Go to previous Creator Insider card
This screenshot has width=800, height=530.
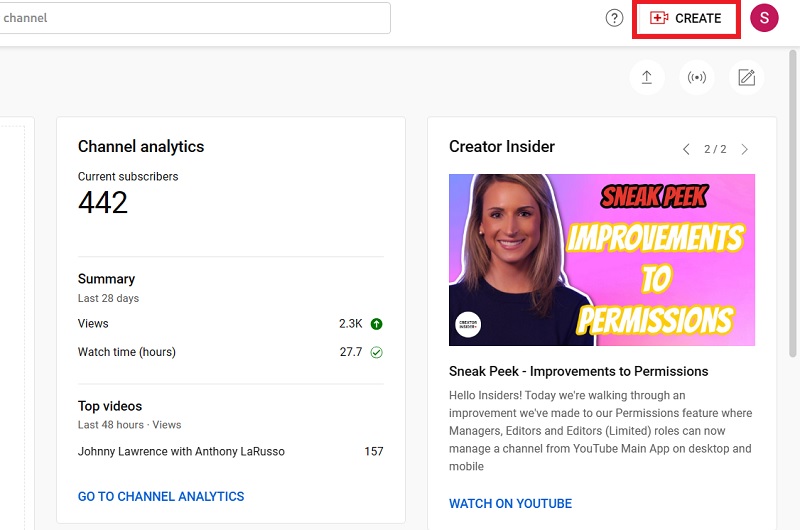[686, 149]
